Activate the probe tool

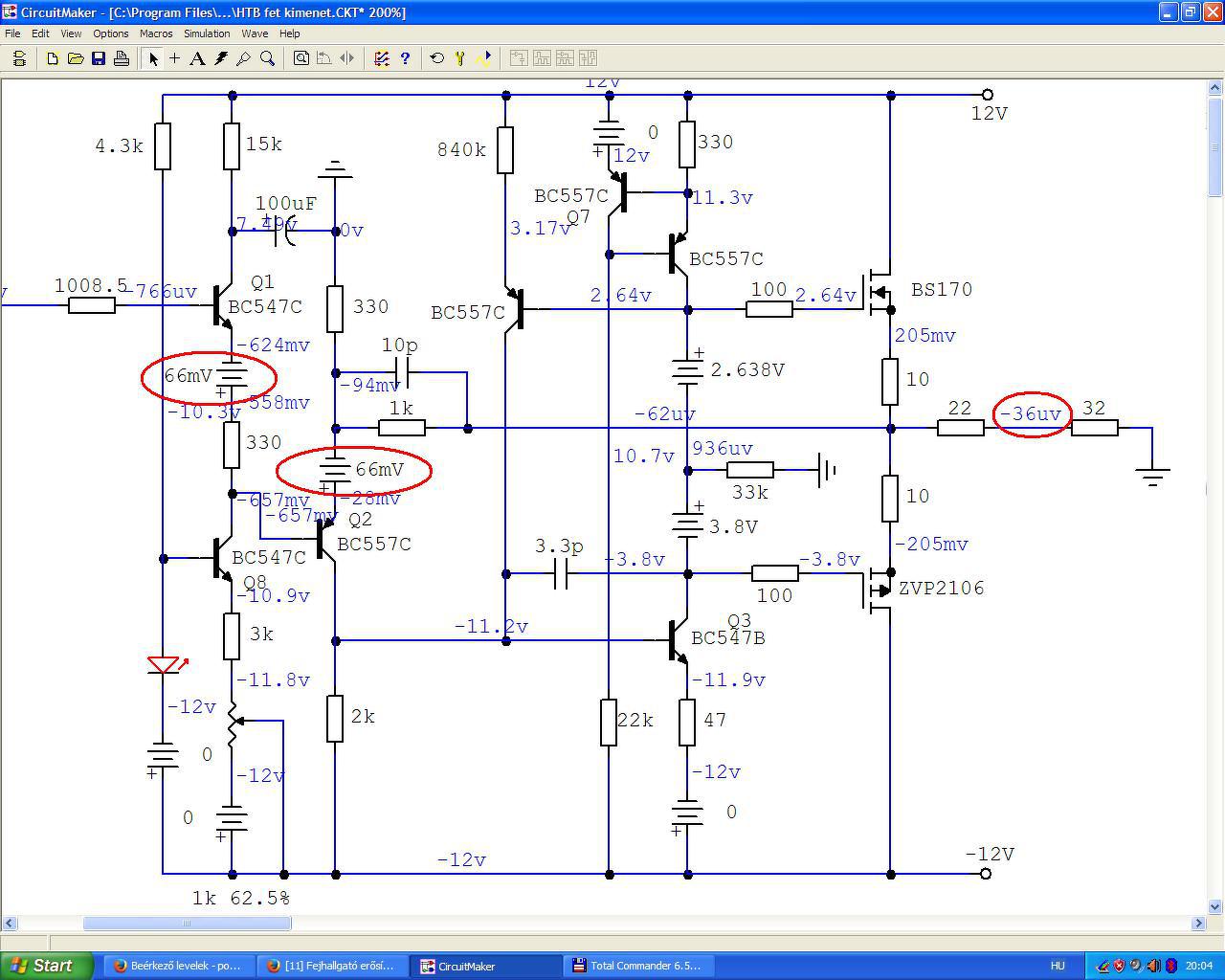click(x=244, y=58)
